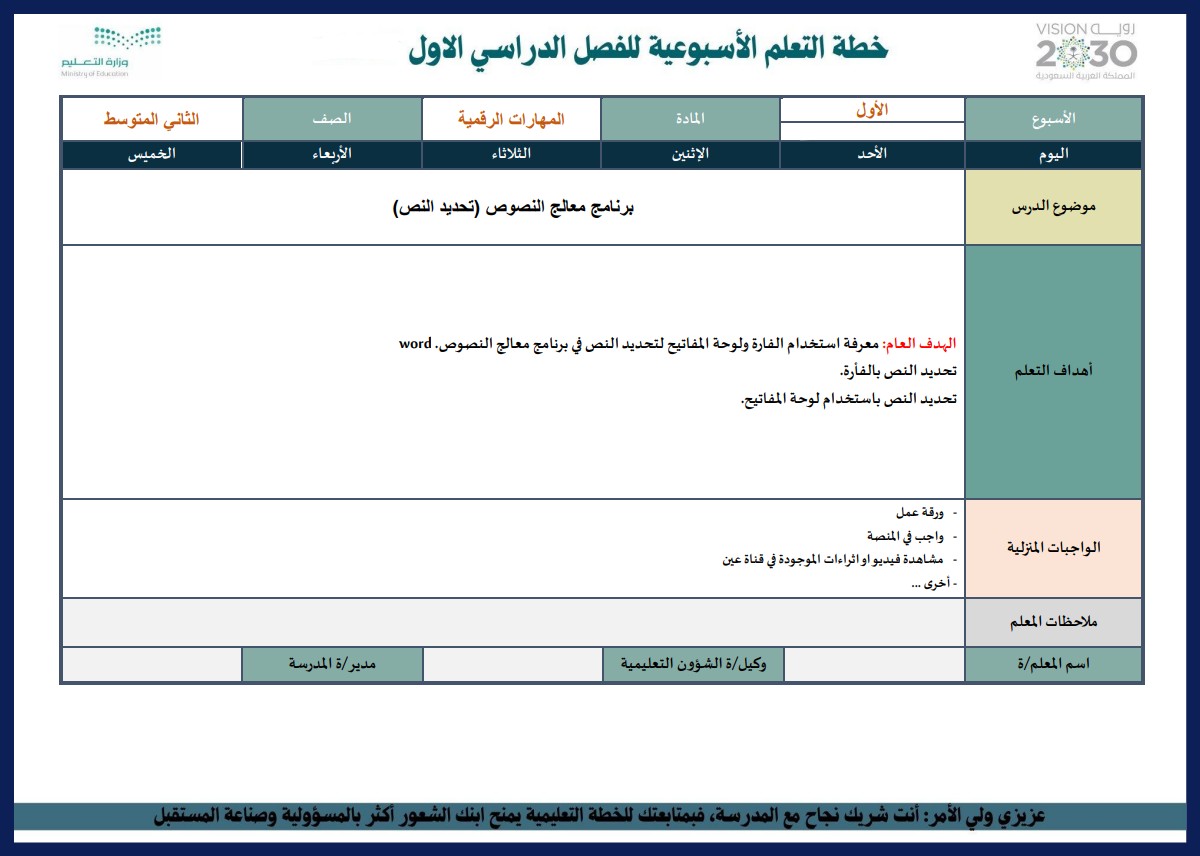Screen dimensions: 1200x856
Task: Click the اليوم header cell
Action: tap(1054, 155)
